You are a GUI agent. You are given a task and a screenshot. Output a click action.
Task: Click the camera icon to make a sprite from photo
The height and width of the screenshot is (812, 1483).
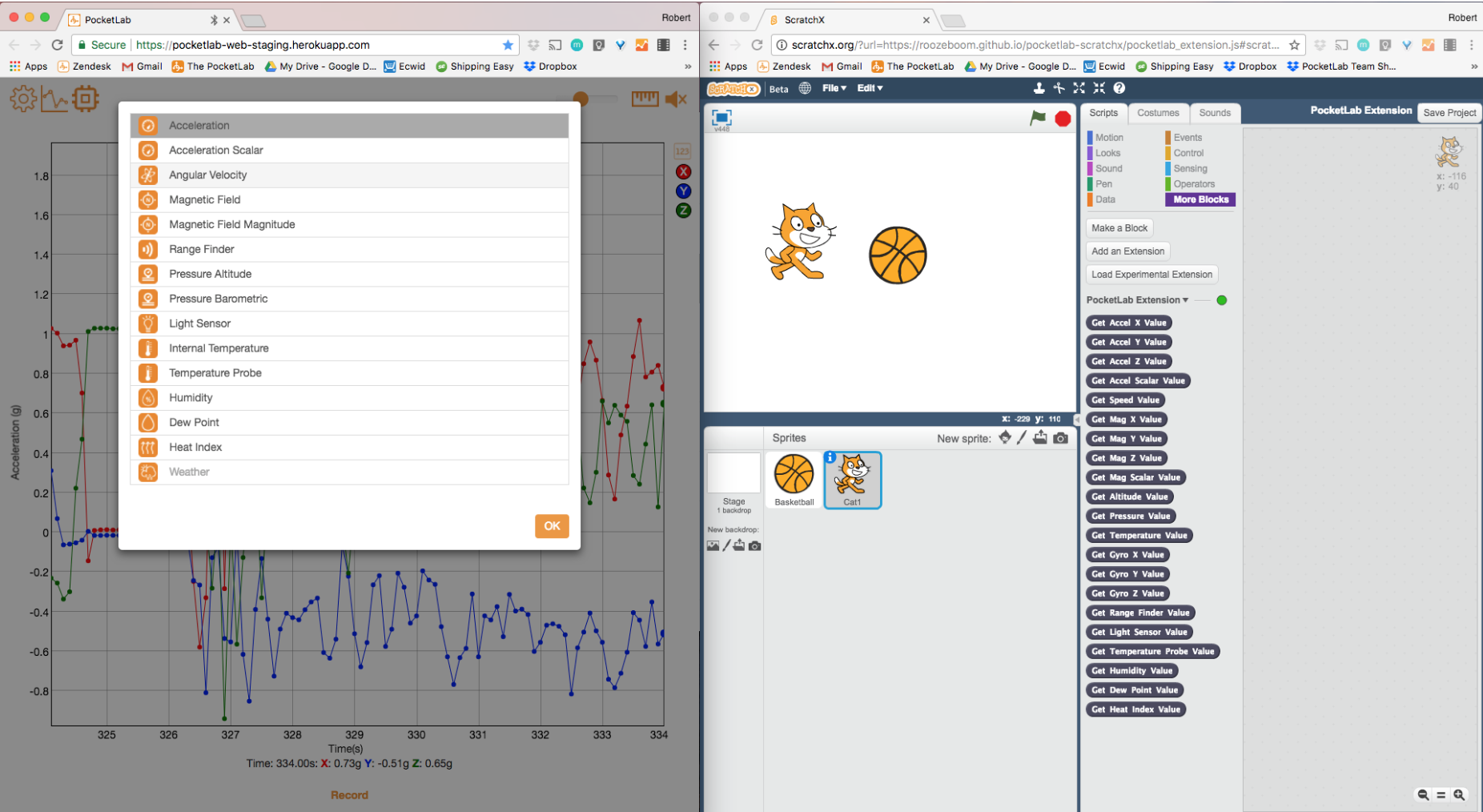(1060, 438)
